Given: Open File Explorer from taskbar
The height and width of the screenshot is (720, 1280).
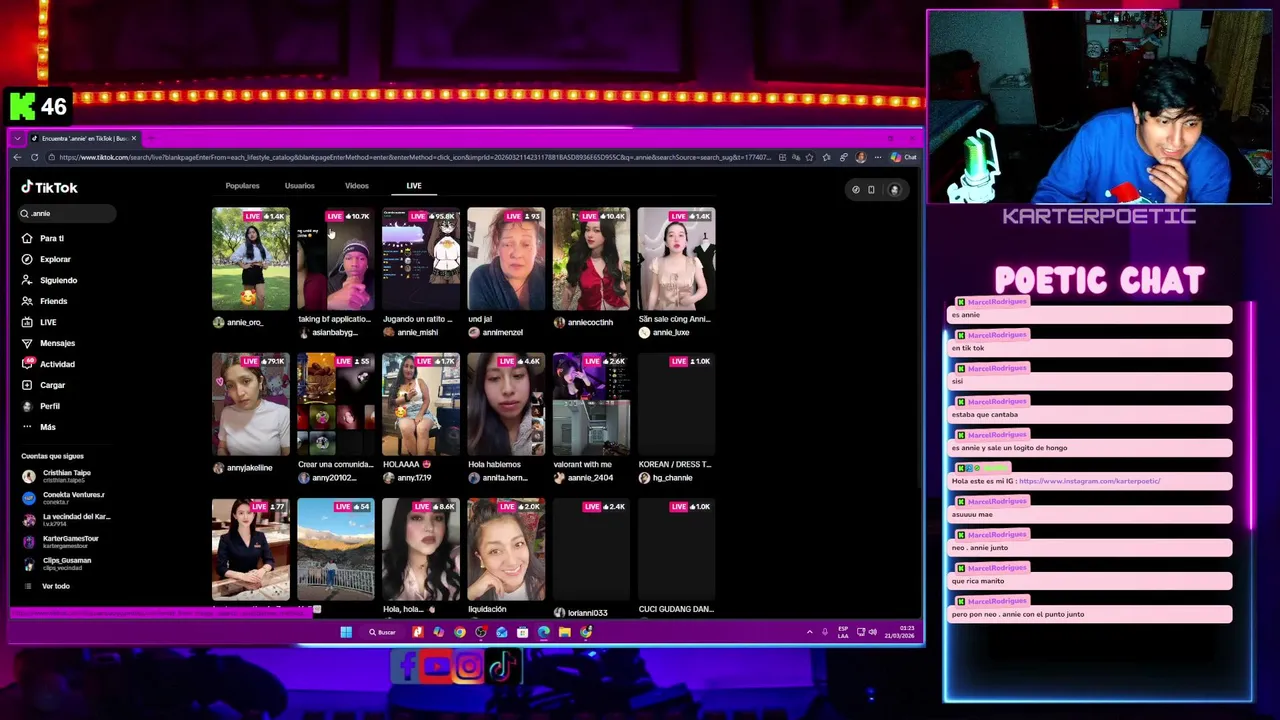Looking at the screenshot, I should 565,632.
